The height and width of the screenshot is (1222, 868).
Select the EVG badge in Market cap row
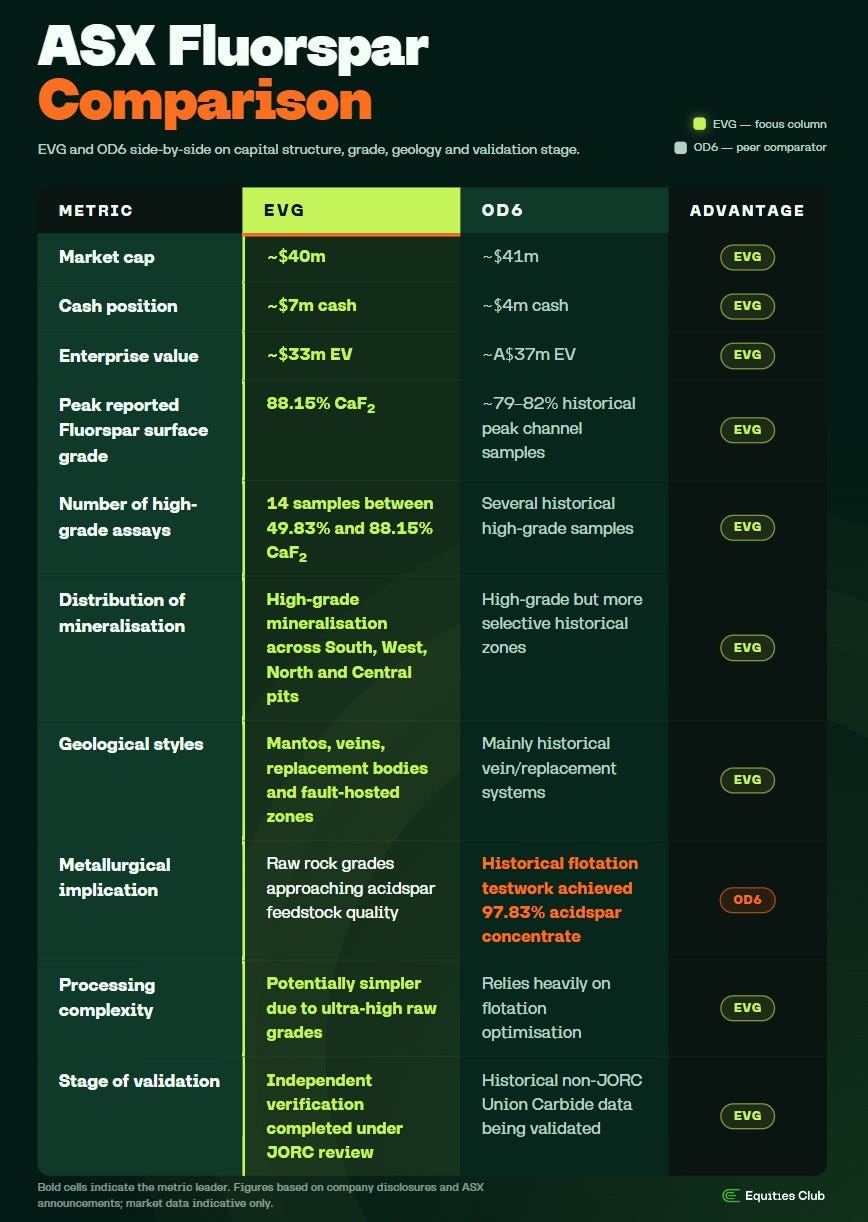click(747, 257)
